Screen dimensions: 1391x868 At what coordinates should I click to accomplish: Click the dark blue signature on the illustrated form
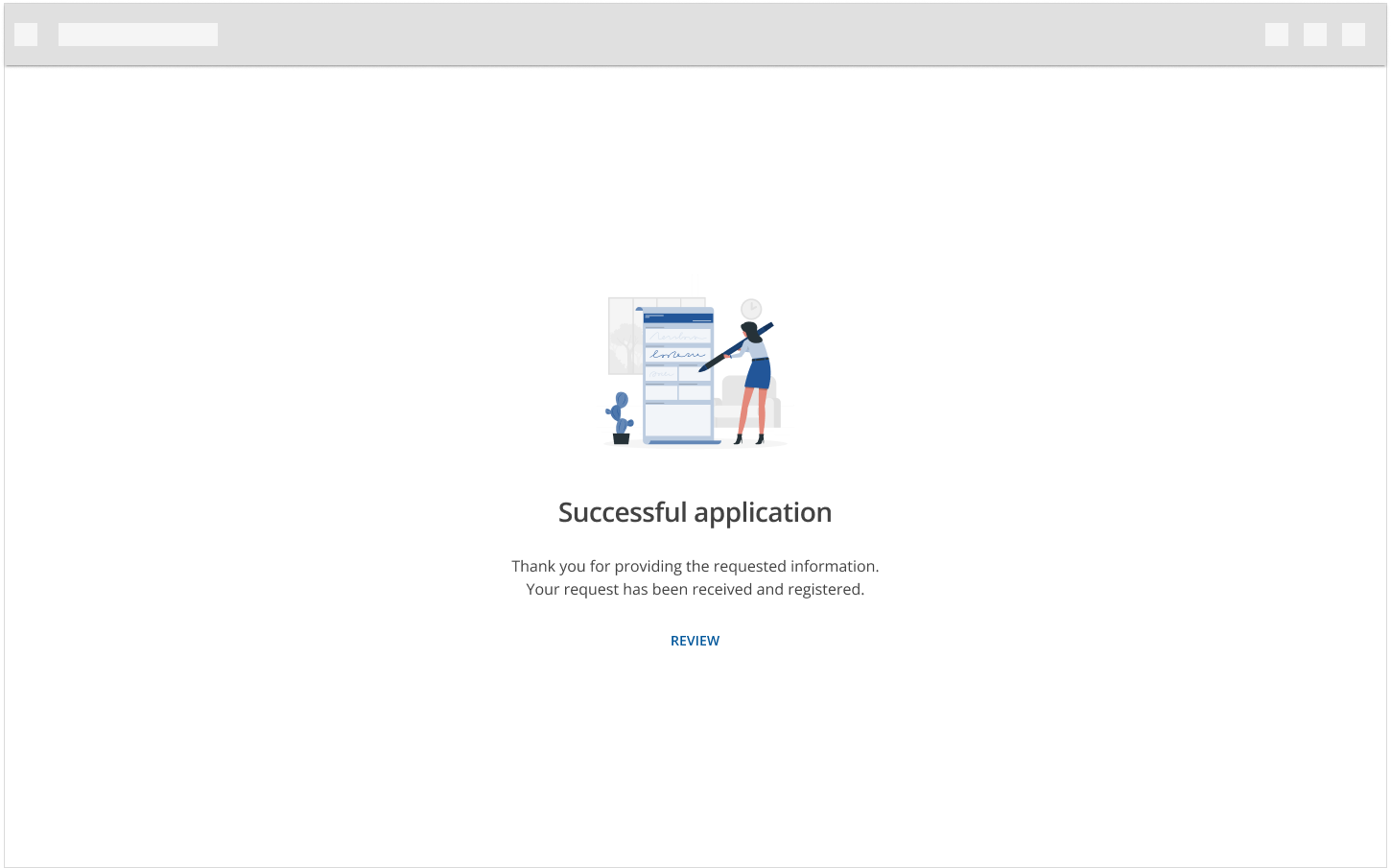tap(677, 355)
